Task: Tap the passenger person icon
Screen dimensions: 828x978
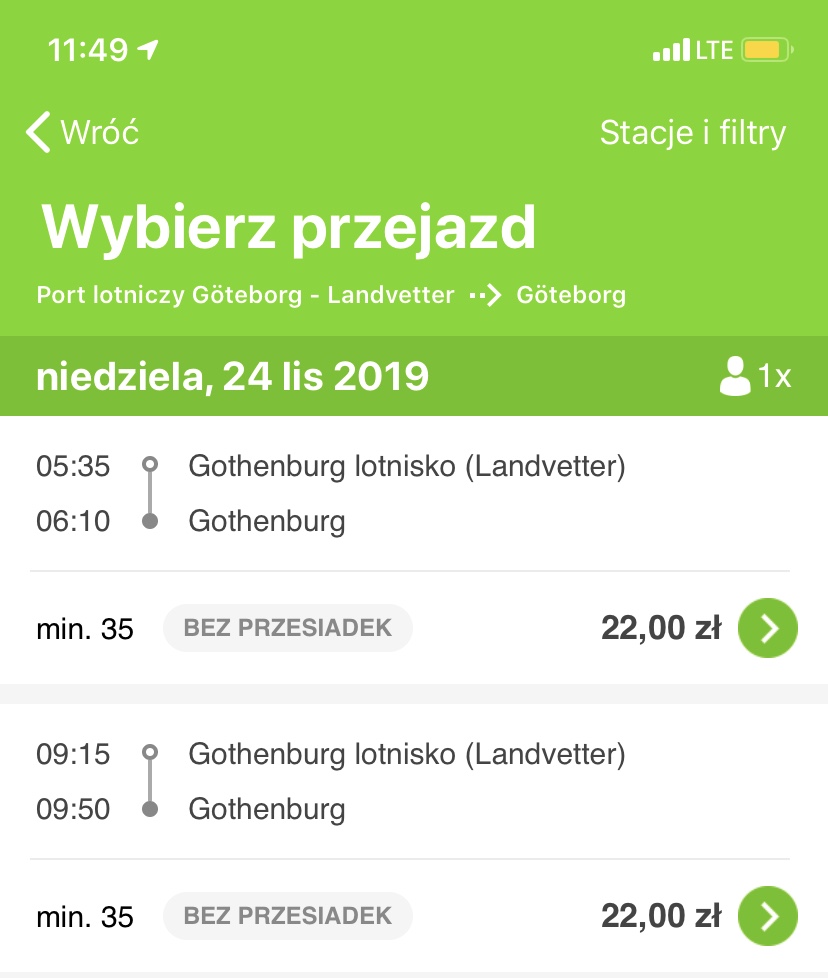Action: pos(735,376)
